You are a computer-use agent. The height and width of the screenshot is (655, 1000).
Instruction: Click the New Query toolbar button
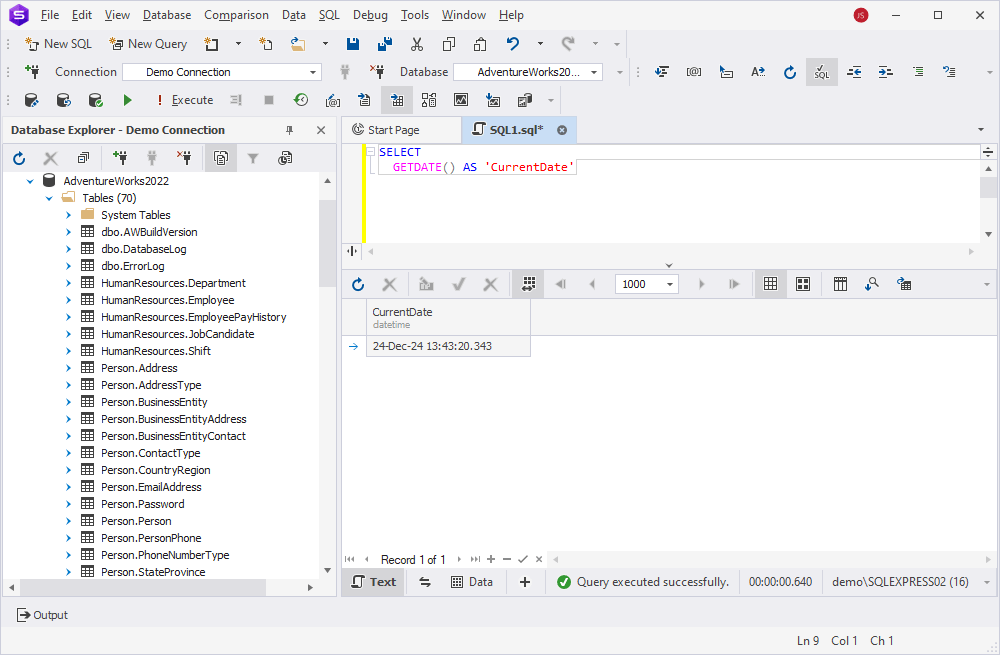click(x=148, y=43)
